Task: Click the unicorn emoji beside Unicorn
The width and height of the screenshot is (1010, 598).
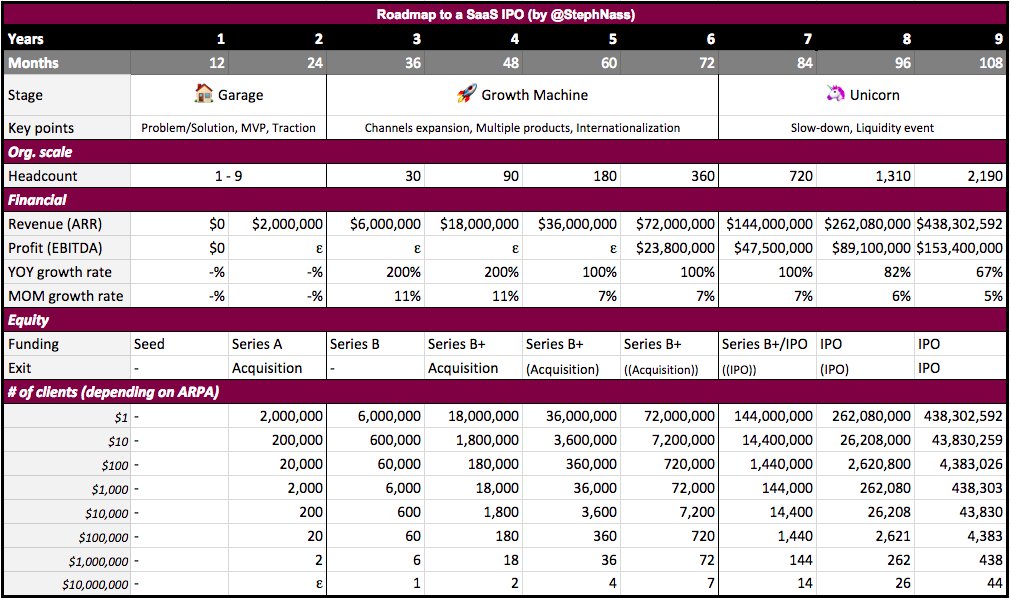Action: 835,94
